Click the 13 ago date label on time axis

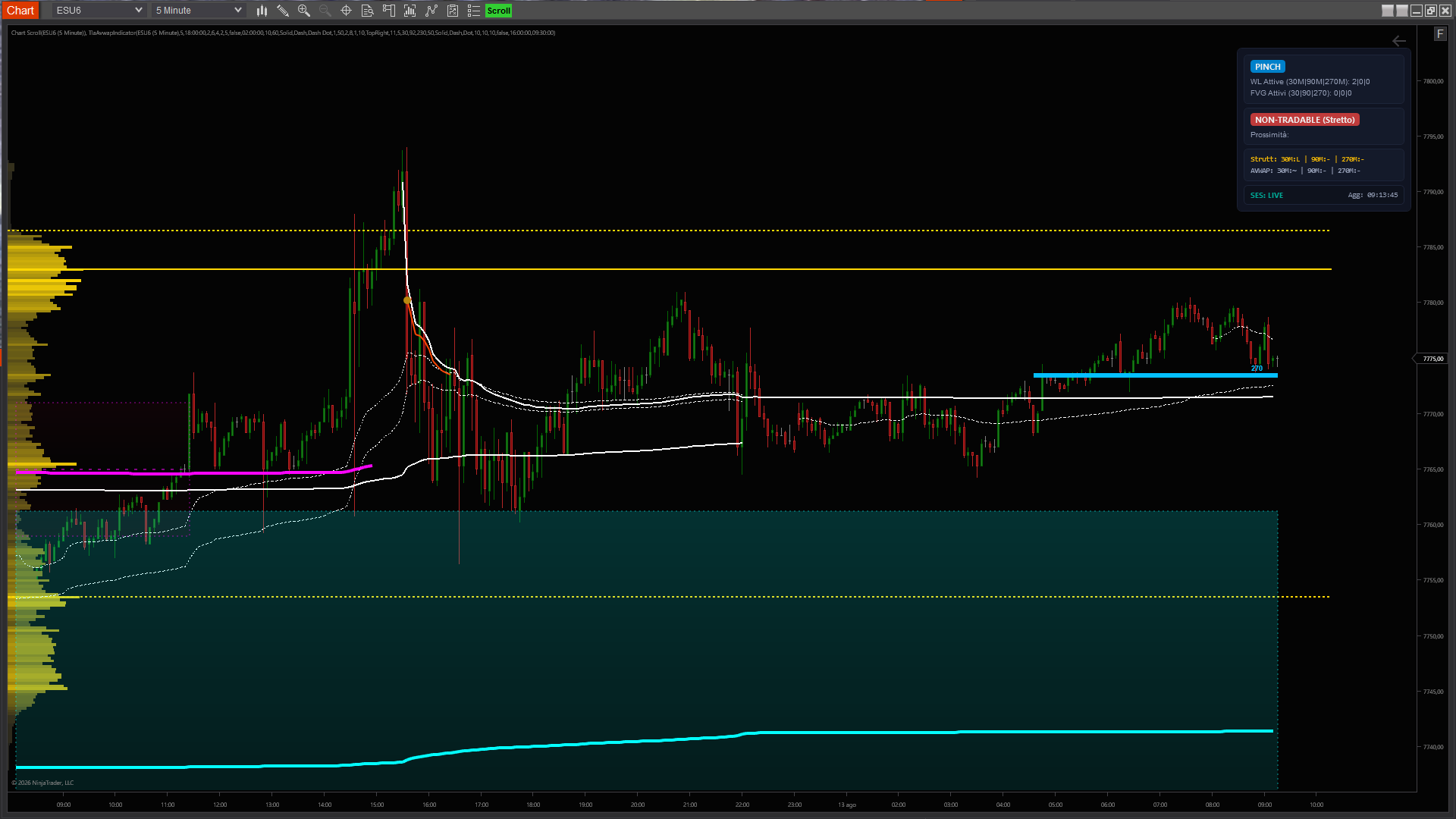click(847, 805)
